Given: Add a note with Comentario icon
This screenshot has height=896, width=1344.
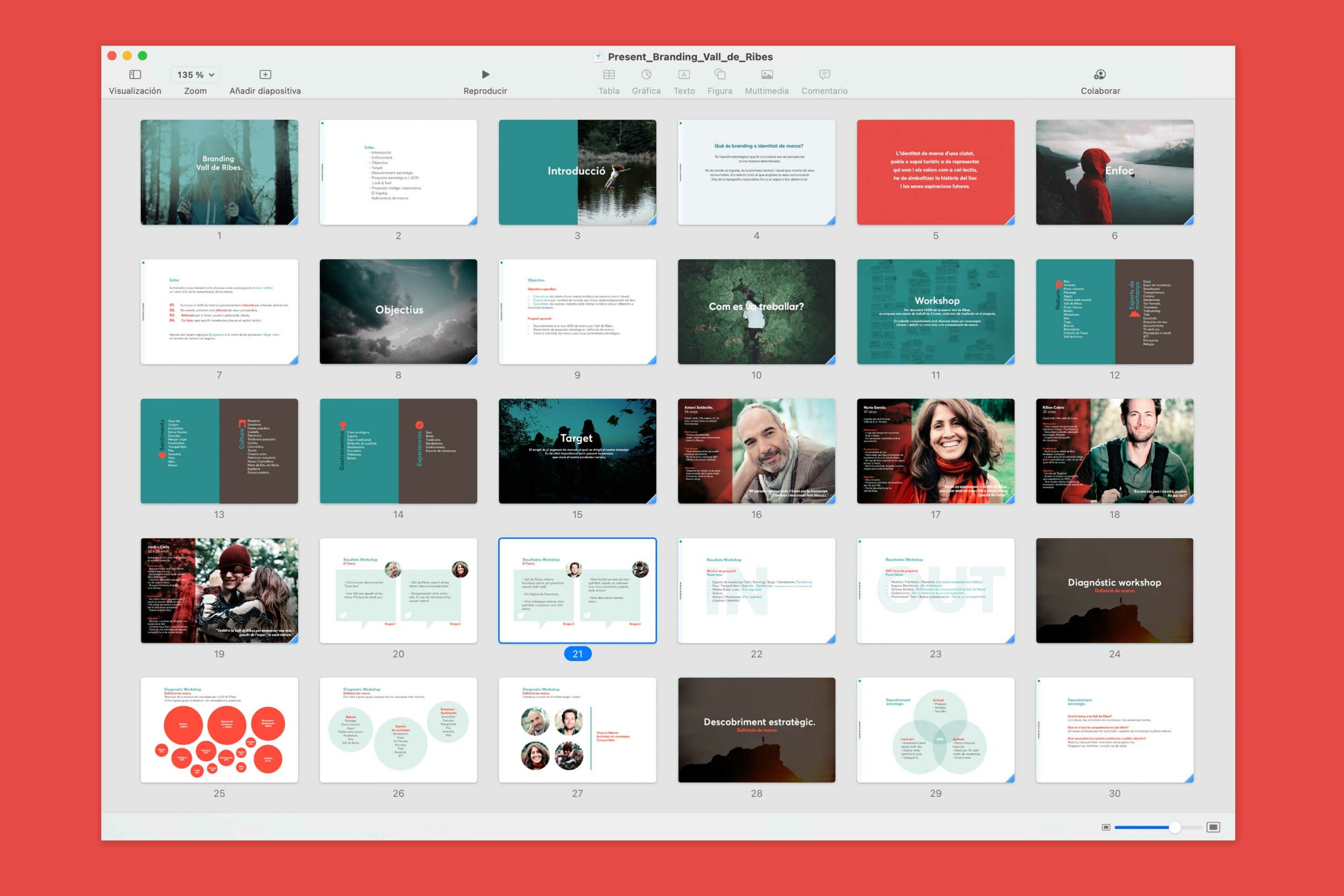Looking at the screenshot, I should [x=824, y=75].
